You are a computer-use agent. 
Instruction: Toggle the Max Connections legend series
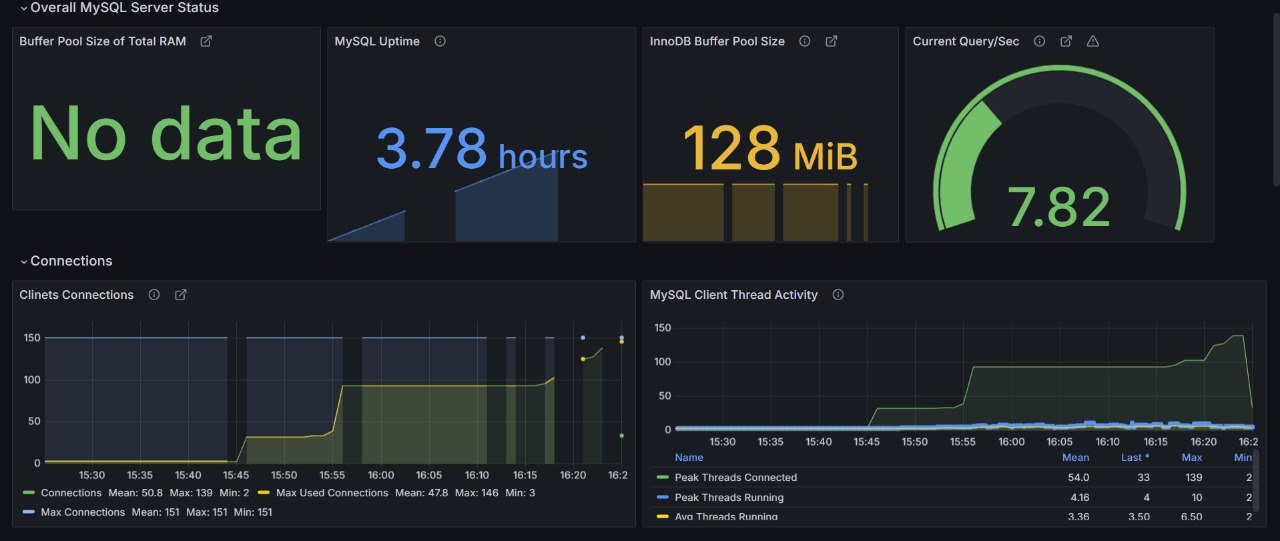click(83, 512)
